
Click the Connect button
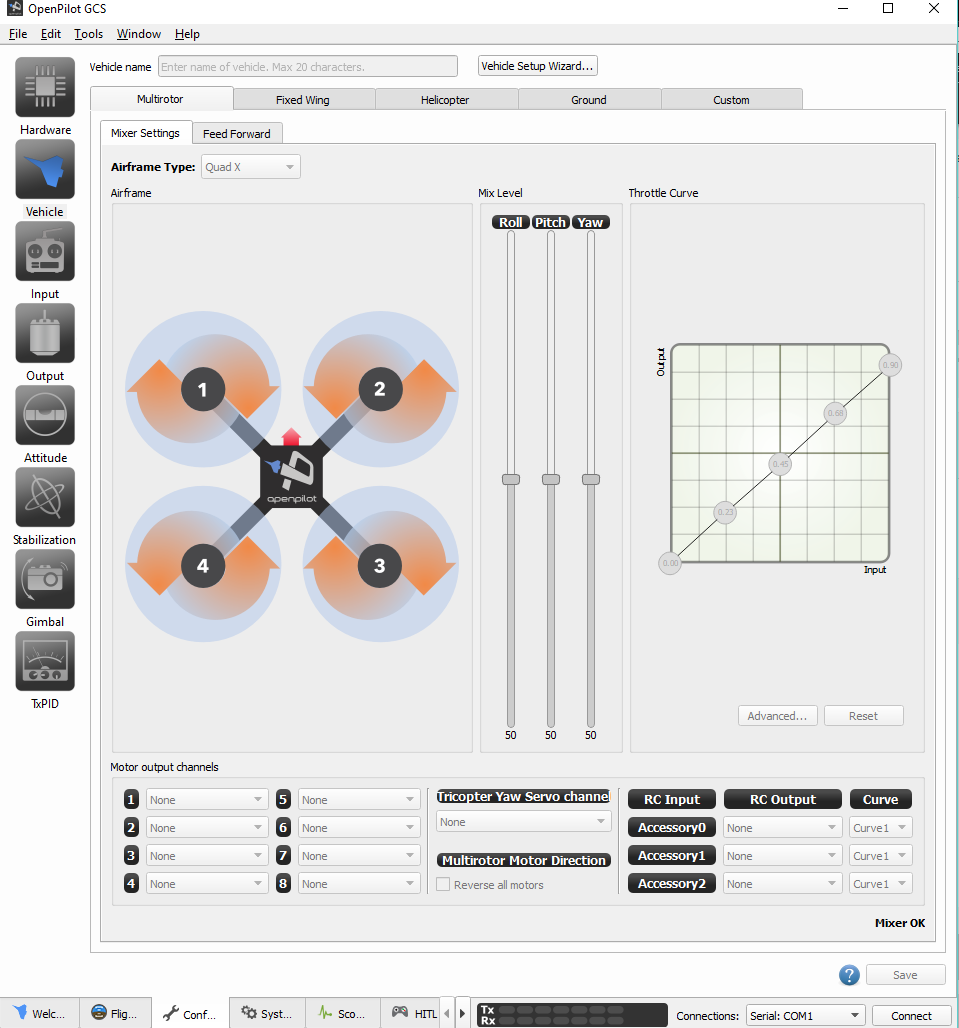point(911,1016)
